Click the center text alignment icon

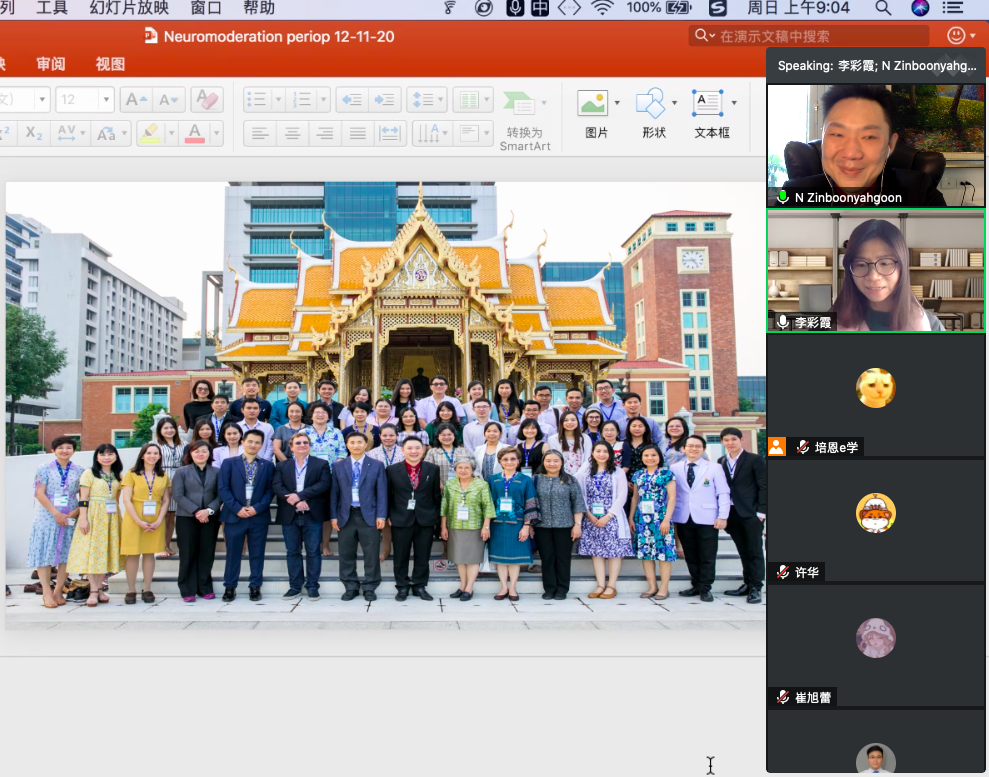(x=292, y=133)
